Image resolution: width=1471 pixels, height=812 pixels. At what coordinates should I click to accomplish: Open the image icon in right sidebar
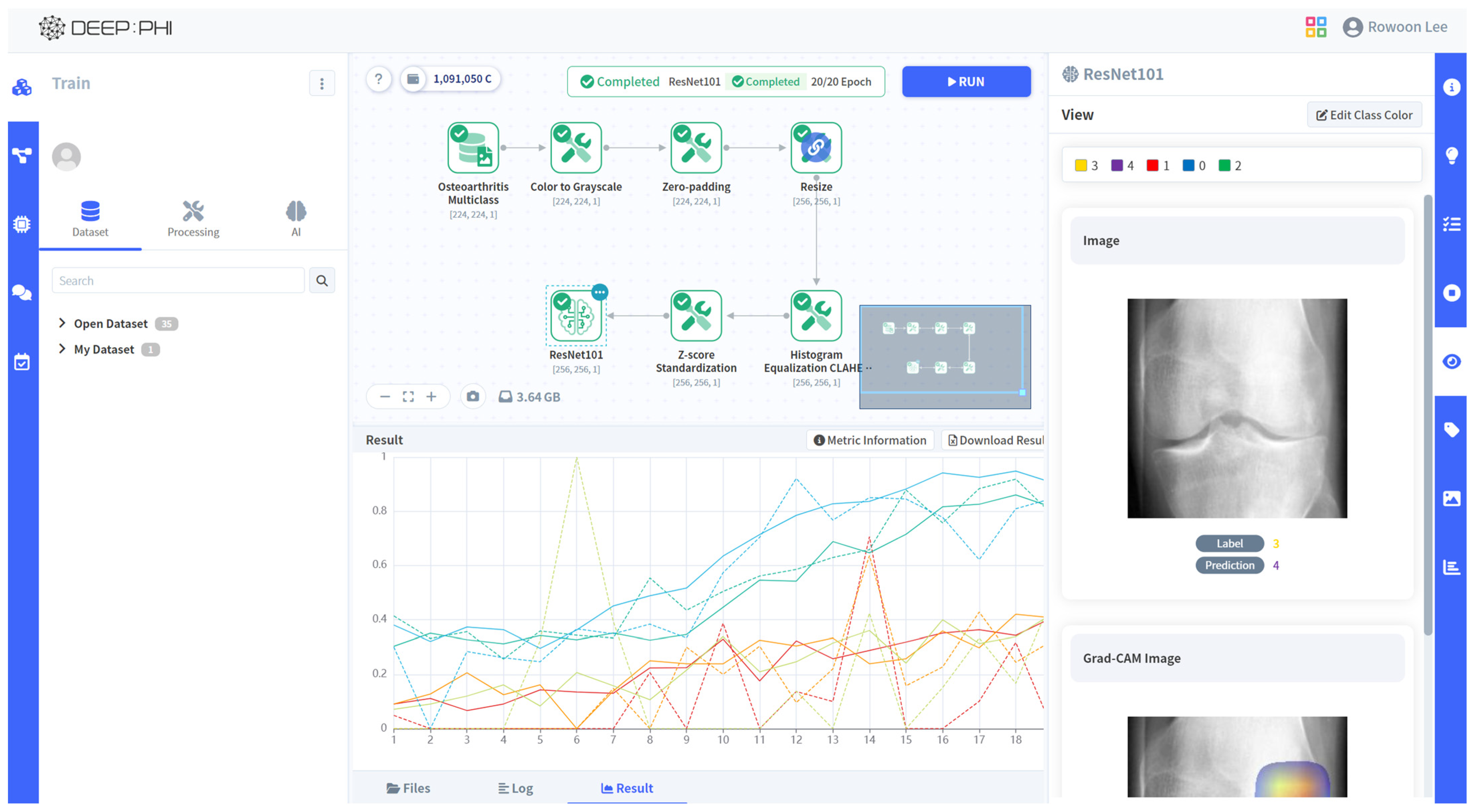1451,499
